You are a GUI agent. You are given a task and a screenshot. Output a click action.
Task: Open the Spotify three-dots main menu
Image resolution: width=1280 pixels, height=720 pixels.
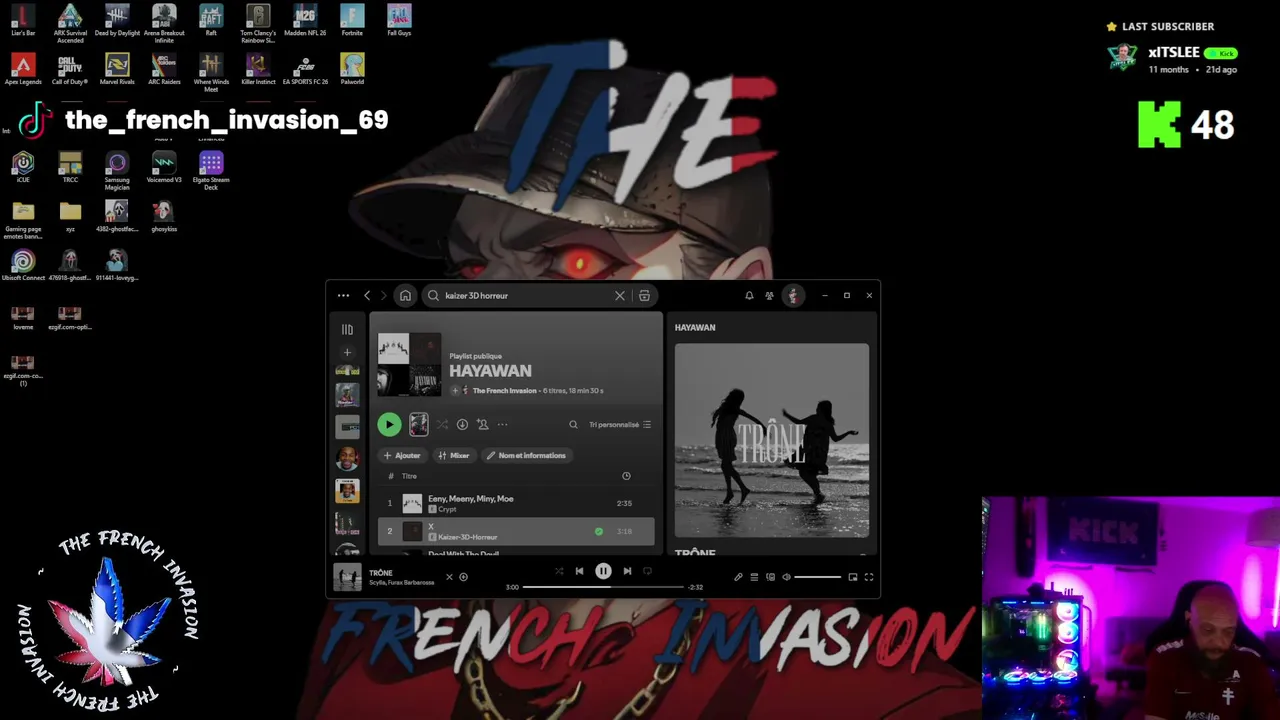click(343, 296)
